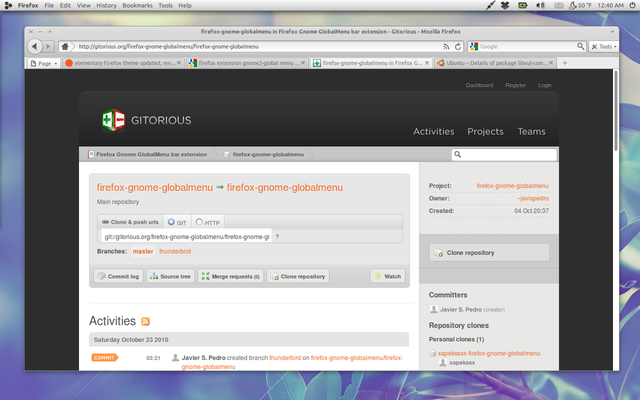Click the master branch link
640x400 pixels.
(x=143, y=251)
